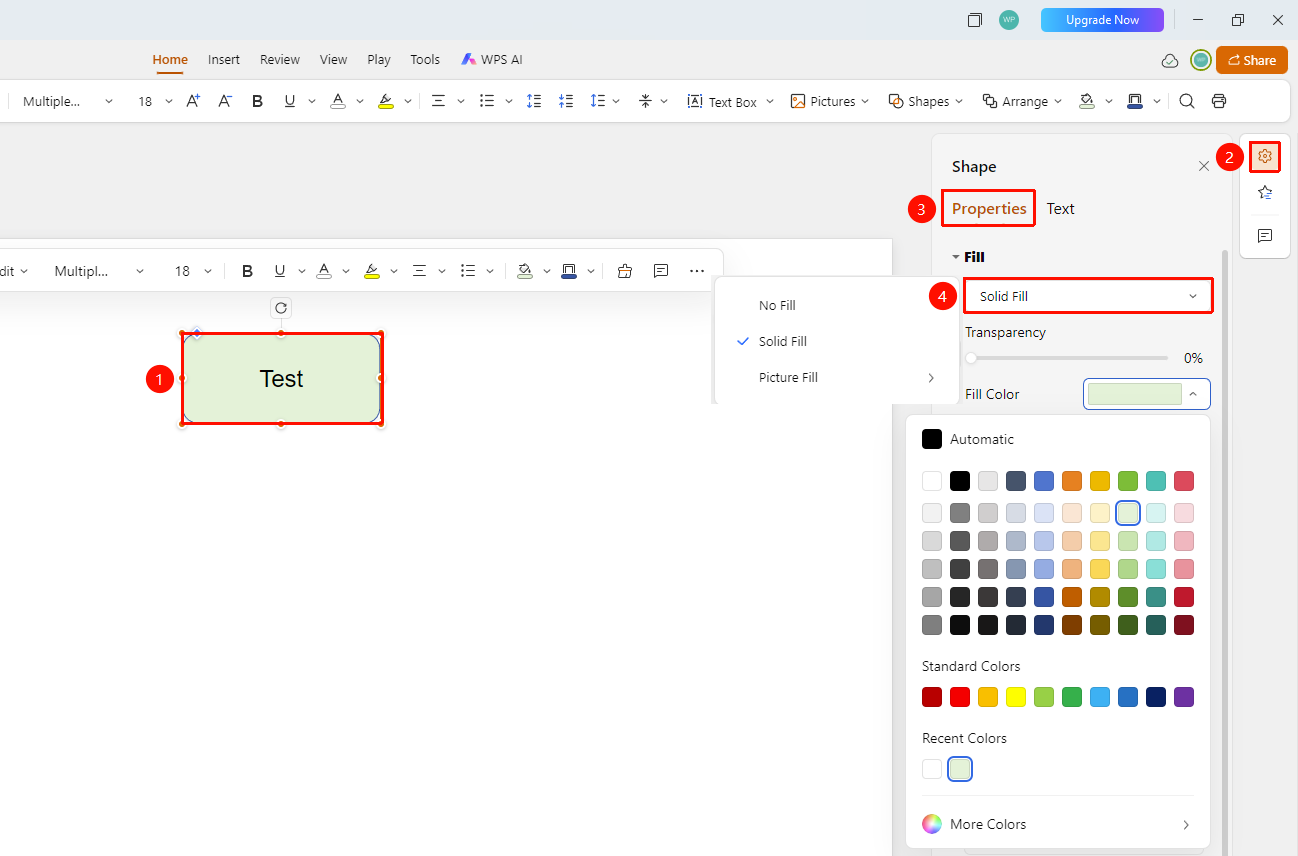Pick red in Standard Colors
The width and height of the screenshot is (1298, 856).
click(x=960, y=697)
